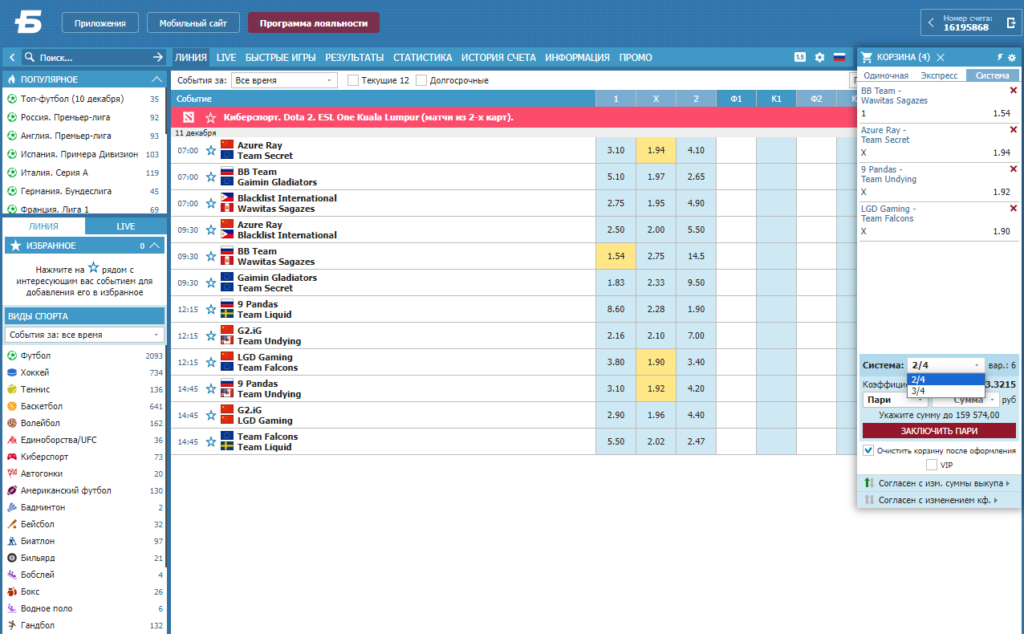Click the collapse icon left of ESL One header
The image size is (1024, 634).
click(x=189, y=118)
